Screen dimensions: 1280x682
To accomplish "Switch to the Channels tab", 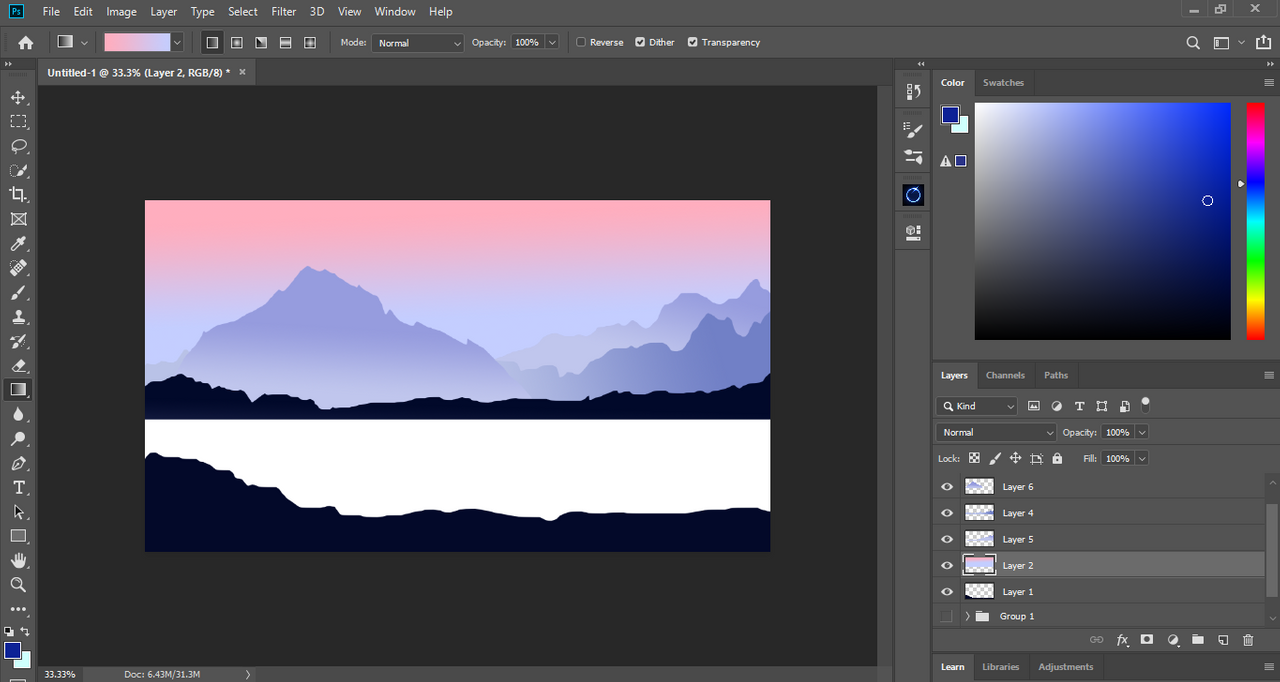I will pyautogui.click(x=1005, y=375).
